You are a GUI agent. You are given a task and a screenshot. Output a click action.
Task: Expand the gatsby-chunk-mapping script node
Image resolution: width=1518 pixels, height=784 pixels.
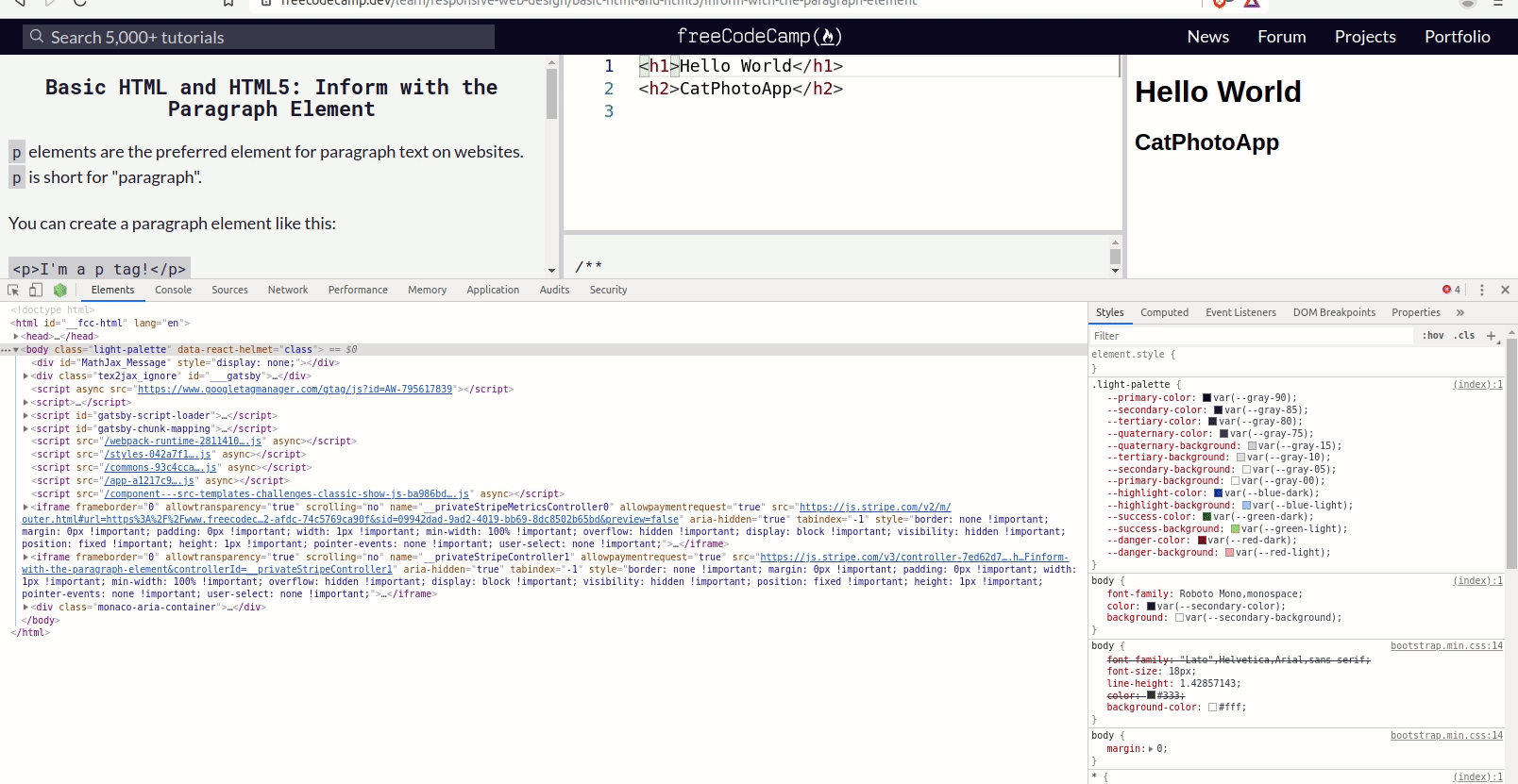(25, 428)
